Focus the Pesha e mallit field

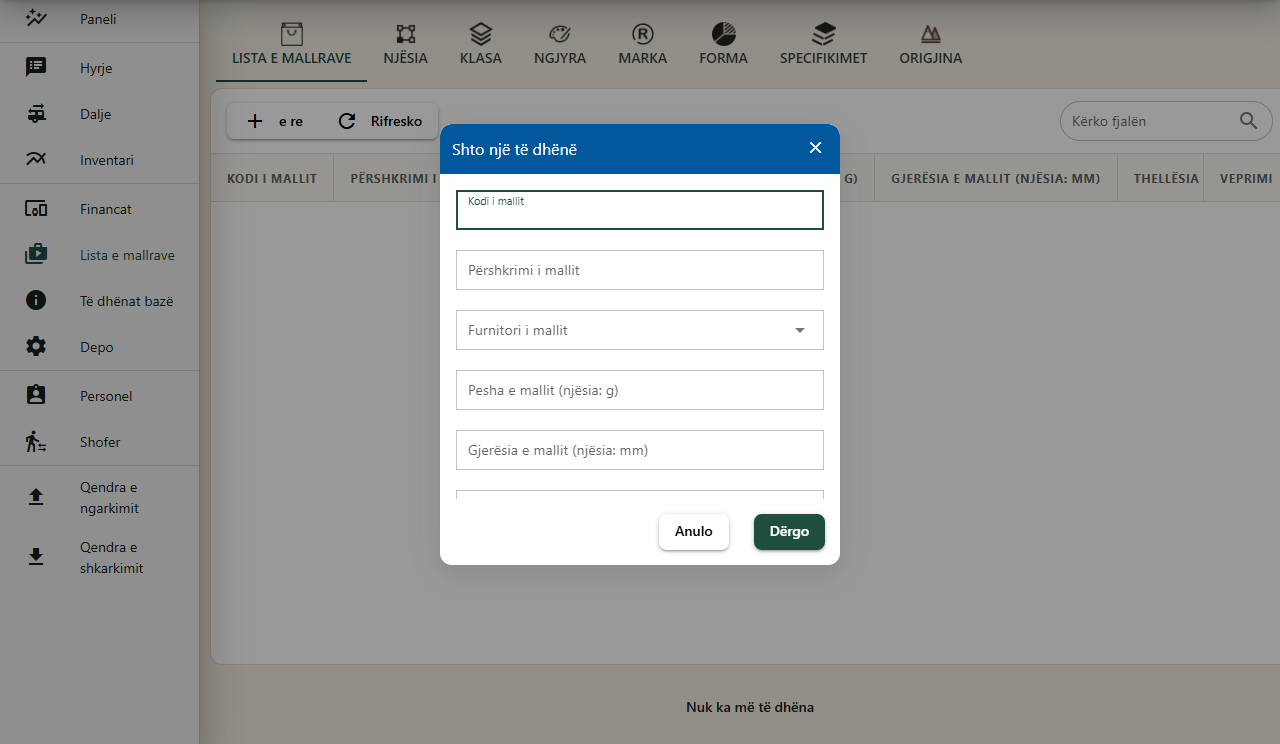click(x=640, y=390)
